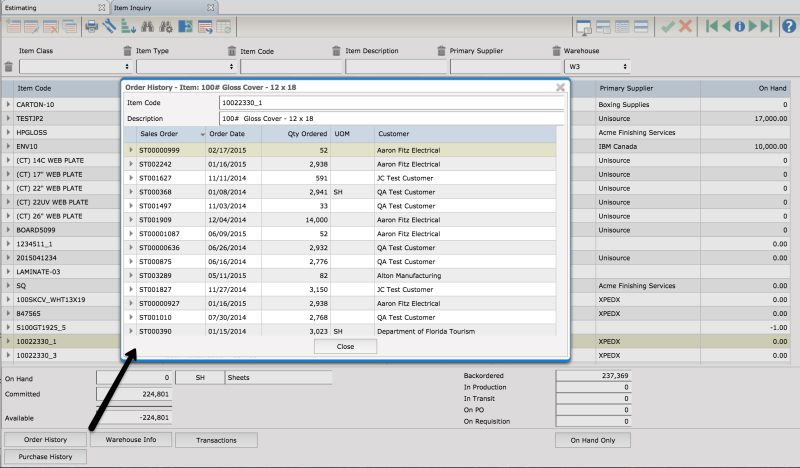This screenshot has width=800, height=468.
Task: Open the Item Class dropdown
Action: (x=76, y=66)
